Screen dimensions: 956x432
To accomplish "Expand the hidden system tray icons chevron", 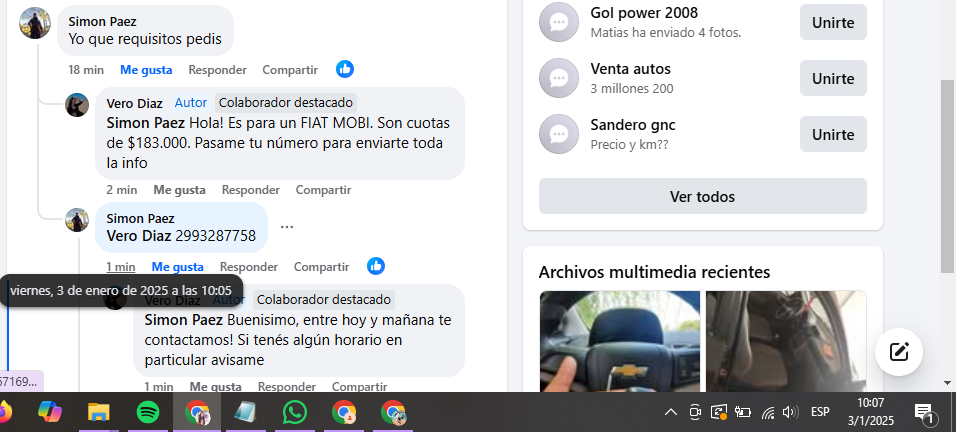I will (671, 413).
